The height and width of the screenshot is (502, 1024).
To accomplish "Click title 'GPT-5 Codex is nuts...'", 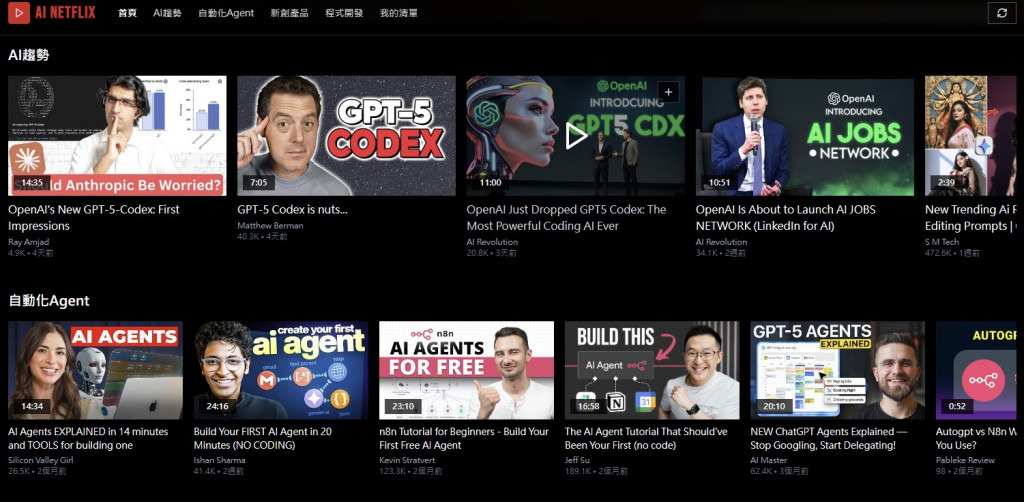I will (292, 210).
